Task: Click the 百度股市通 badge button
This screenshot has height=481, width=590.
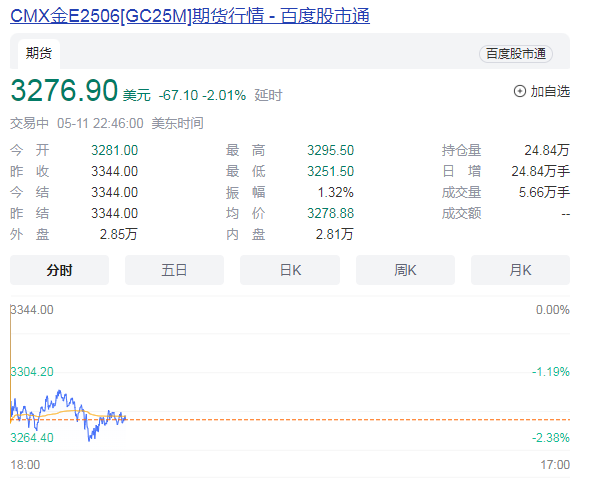Action: (515, 53)
